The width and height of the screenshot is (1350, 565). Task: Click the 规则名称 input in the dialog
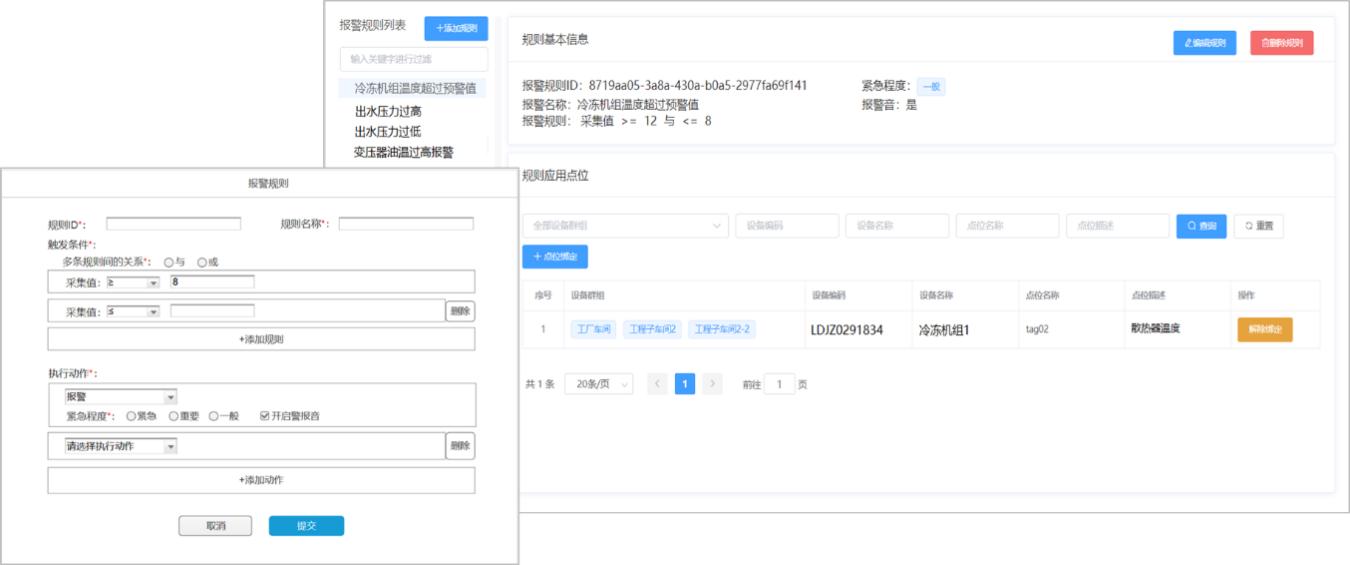[x=406, y=224]
